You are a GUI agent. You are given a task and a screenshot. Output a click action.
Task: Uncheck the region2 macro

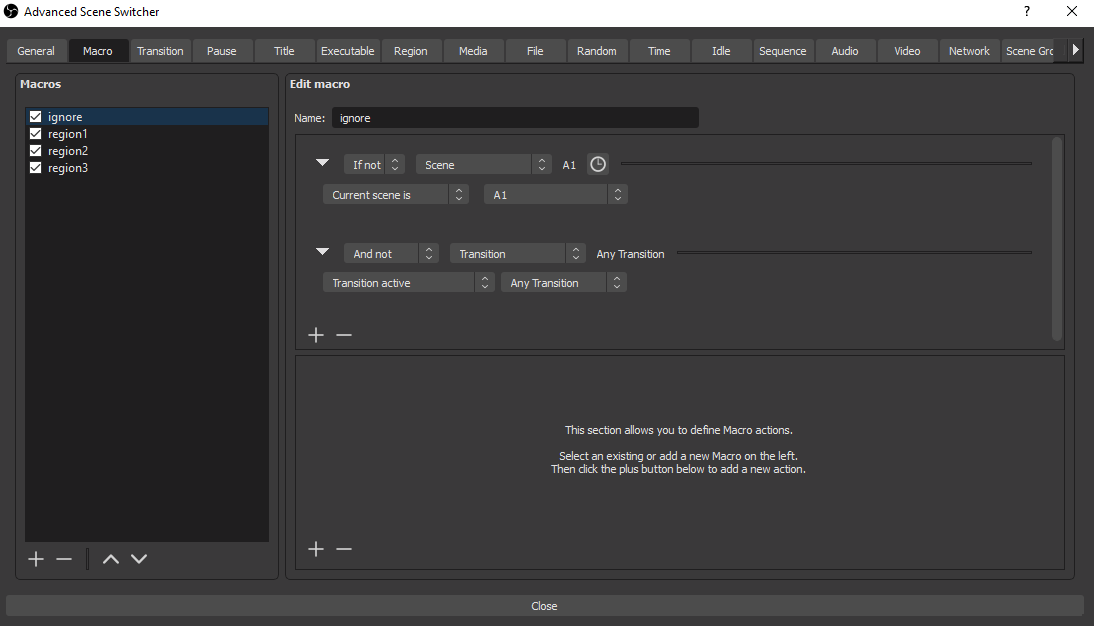click(x=36, y=151)
